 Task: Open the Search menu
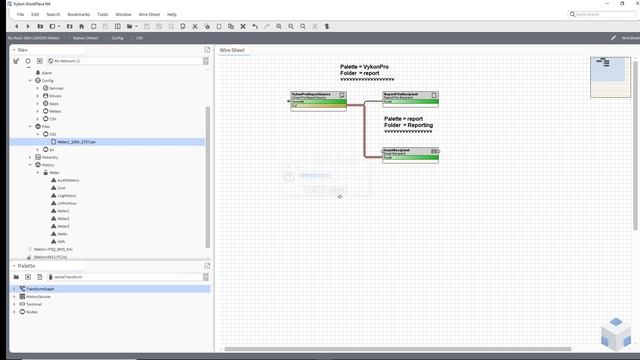click(x=53, y=14)
